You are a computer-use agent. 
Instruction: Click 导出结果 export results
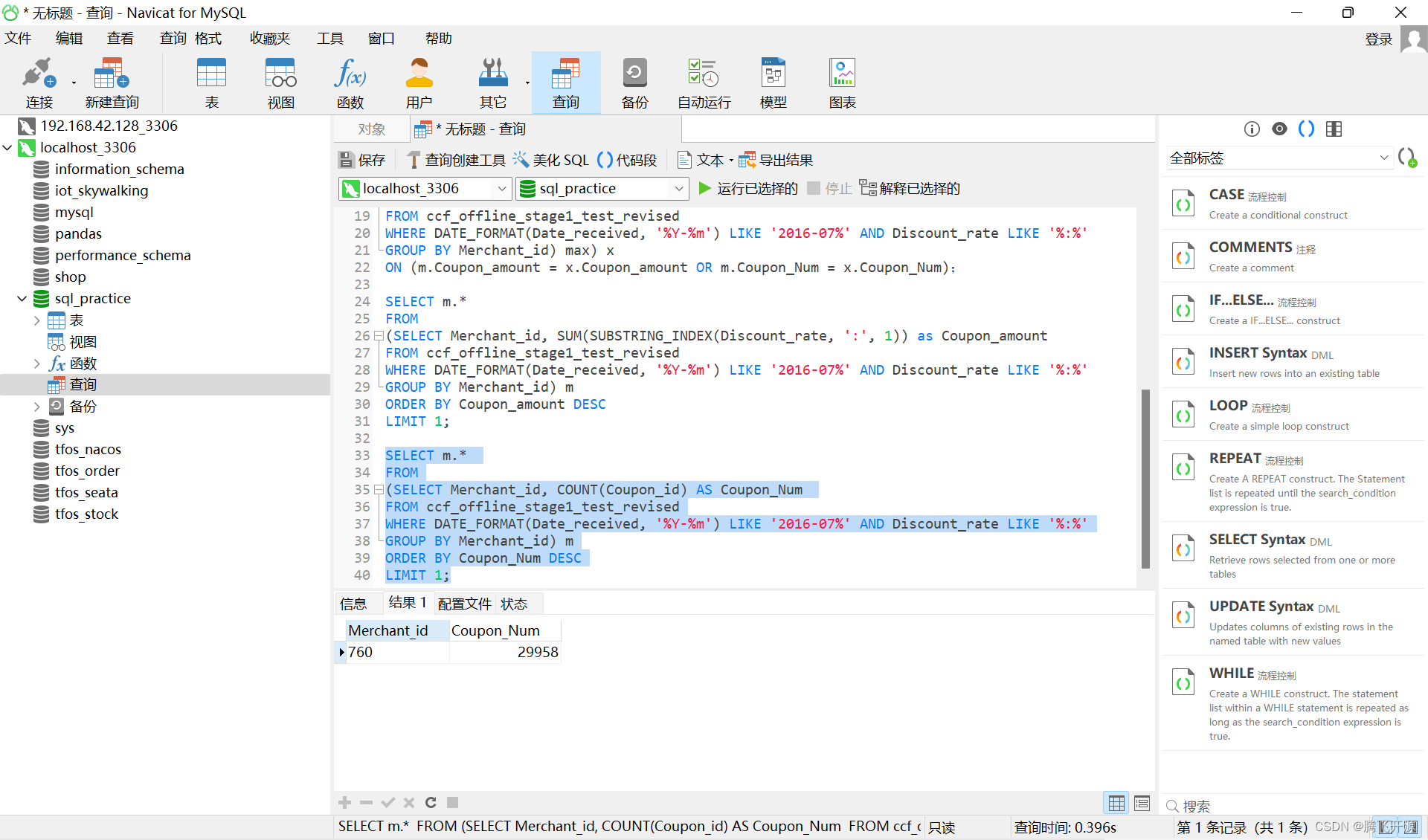tap(776, 160)
